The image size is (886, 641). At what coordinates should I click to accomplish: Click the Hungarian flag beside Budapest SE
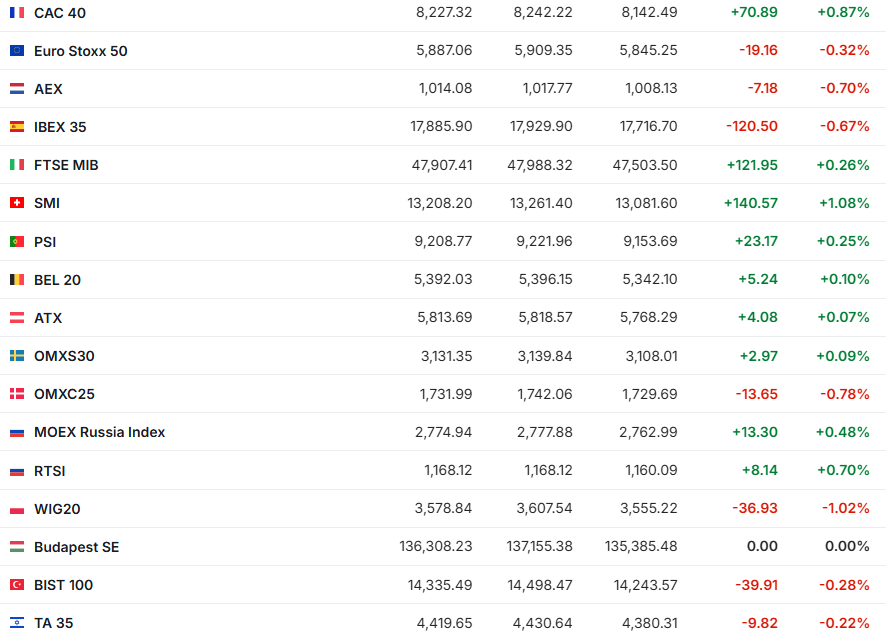coord(17,547)
